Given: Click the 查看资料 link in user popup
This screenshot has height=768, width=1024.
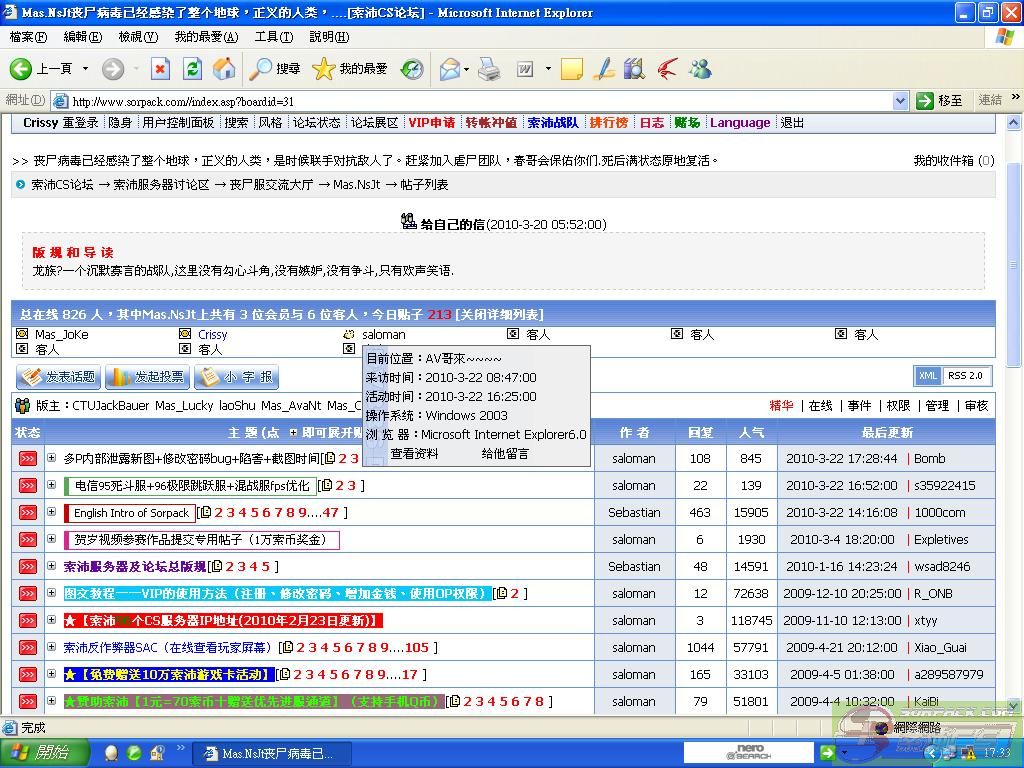Looking at the screenshot, I should tap(414, 454).
